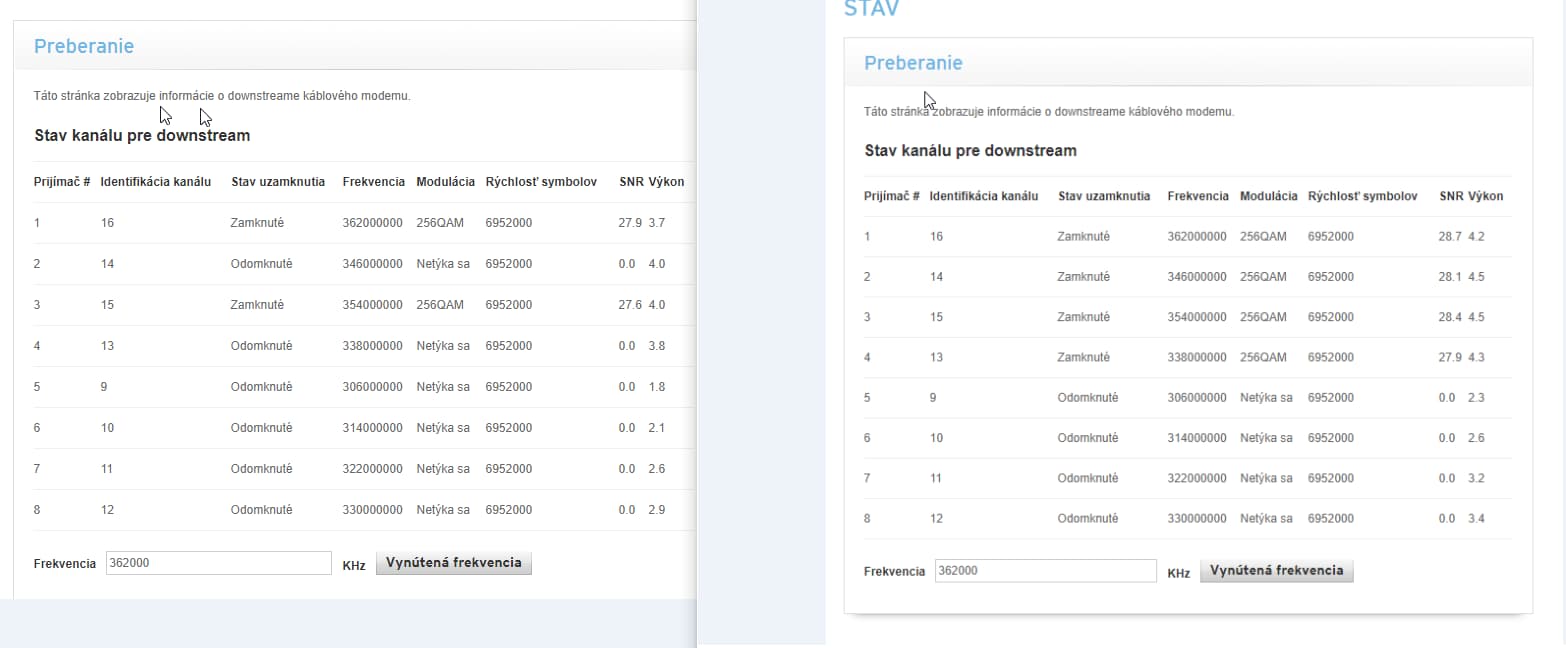1566x648 pixels.
Task: Click 'Odomknuté' status for channel 14 in left panel
Action: (x=262, y=264)
